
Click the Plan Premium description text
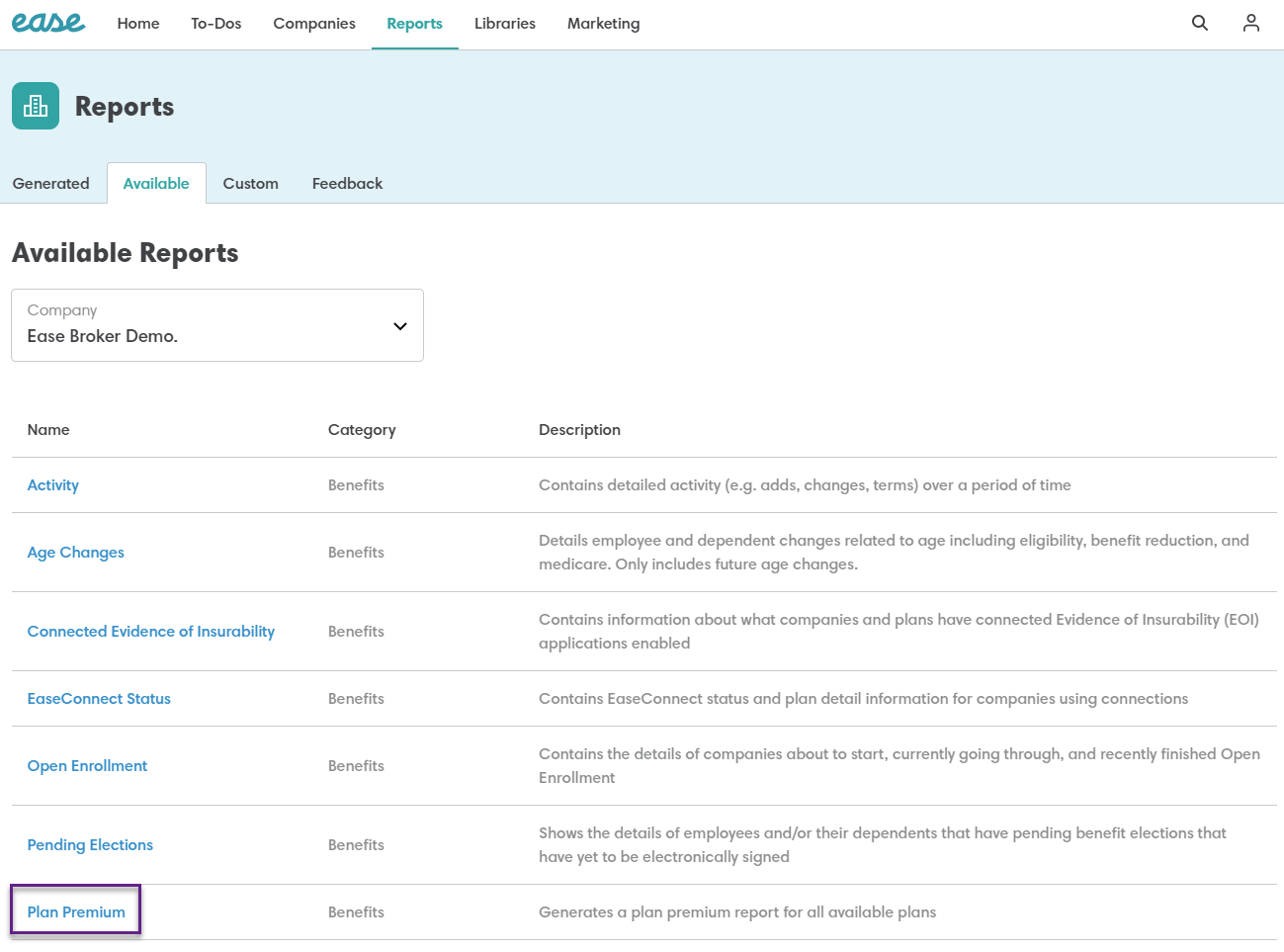point(737,912)
